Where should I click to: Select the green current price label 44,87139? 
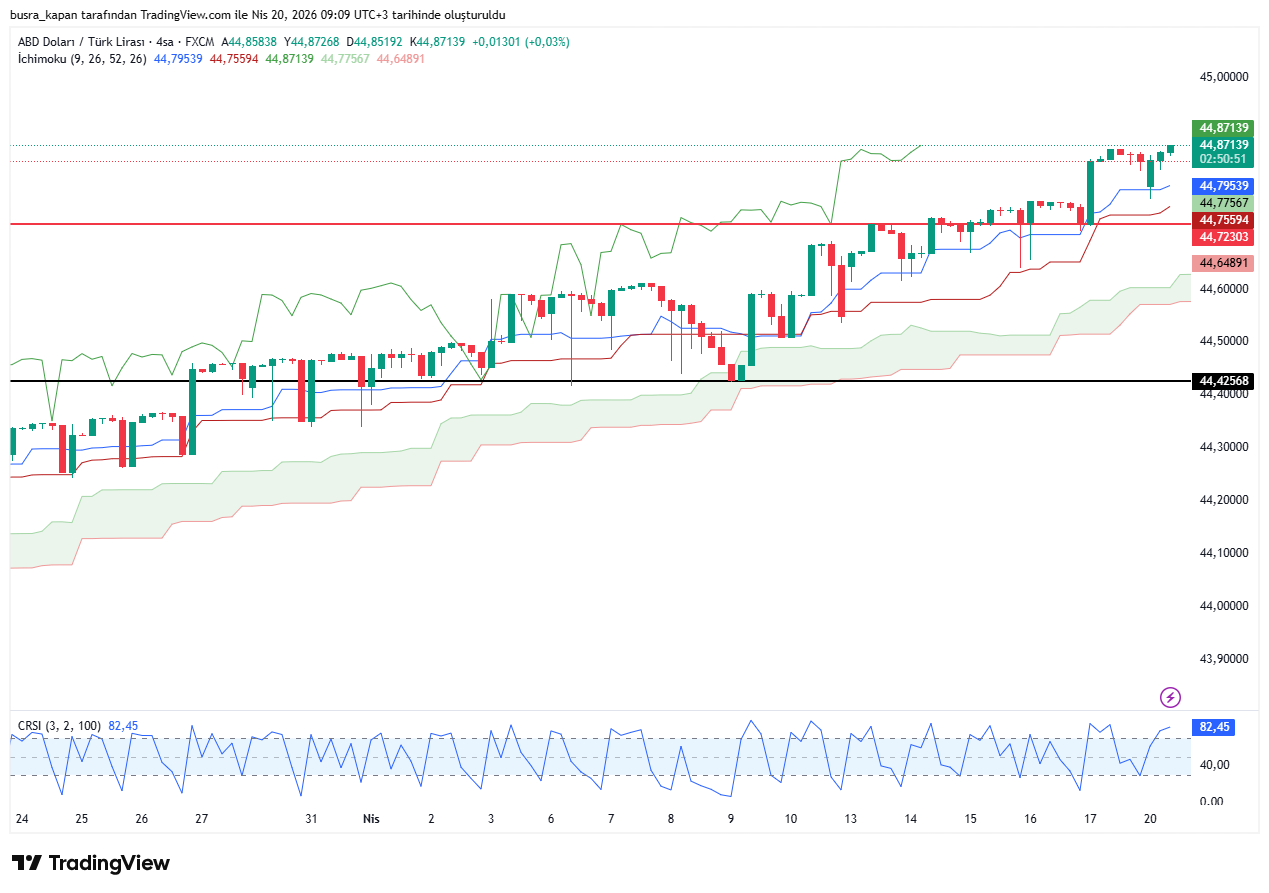coord(1223,128)
